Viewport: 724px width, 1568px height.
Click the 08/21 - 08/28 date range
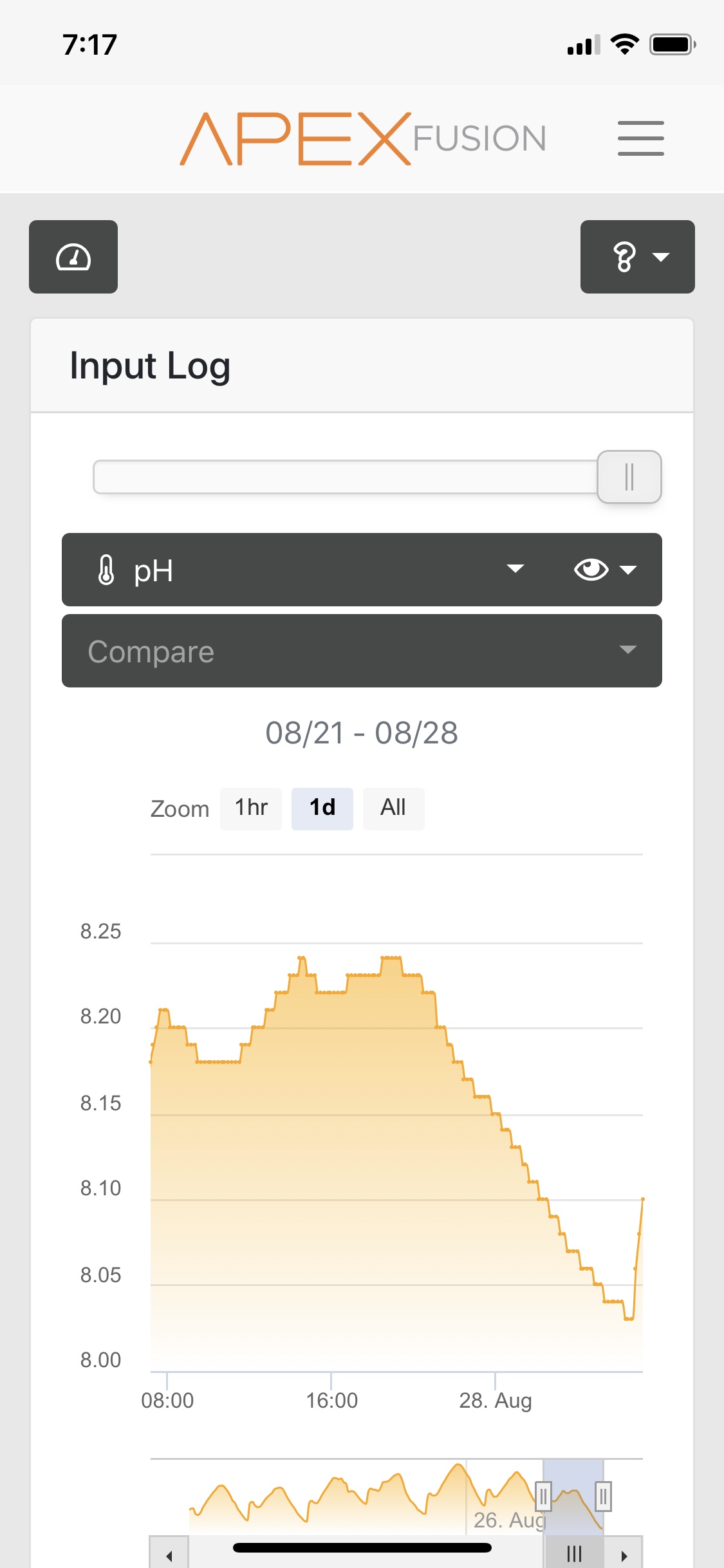tap(362, 733)
